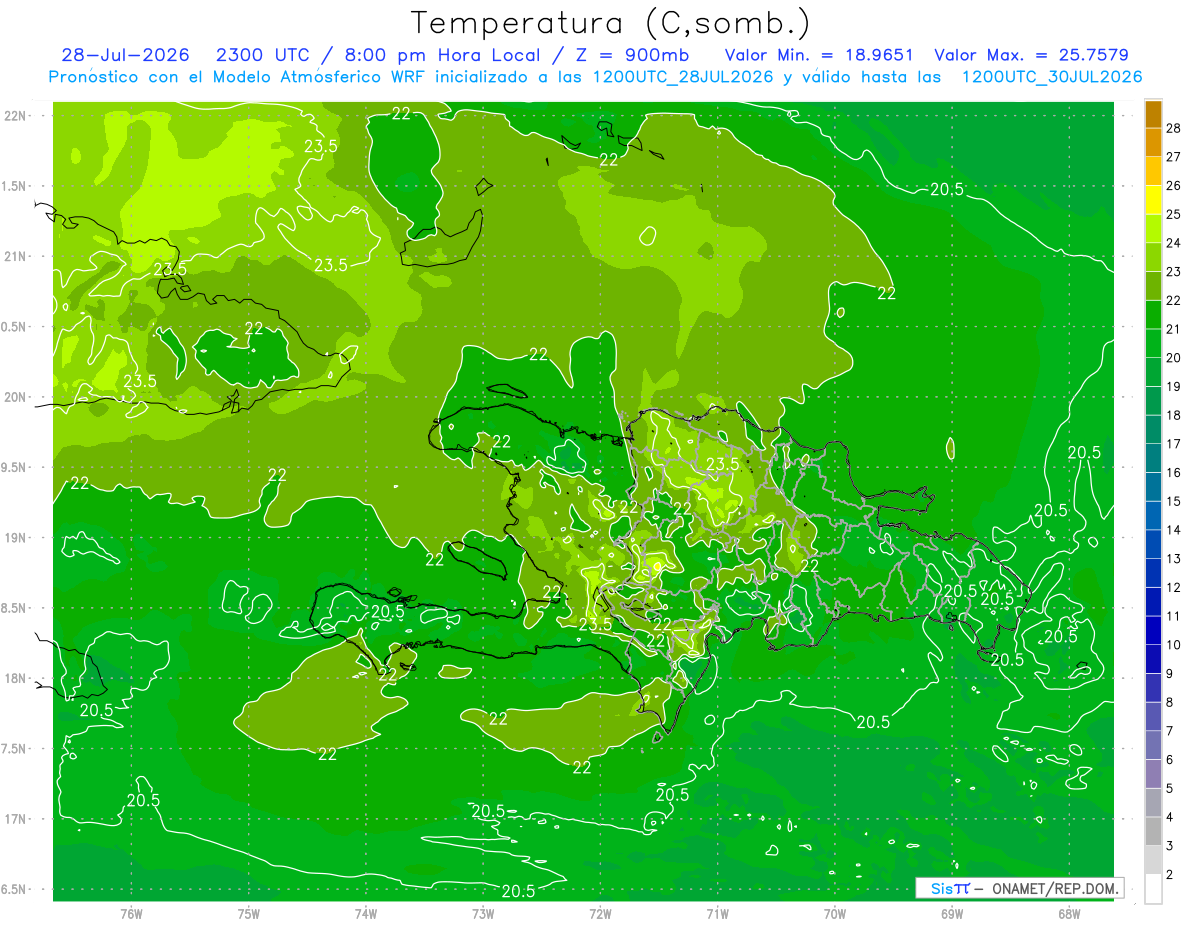Image resolution: width=1200 pixels, height=927 pixels.
Task: Click the '1200UTC_28JUL2026' initialization timestamp
Action: pos(684,77)
